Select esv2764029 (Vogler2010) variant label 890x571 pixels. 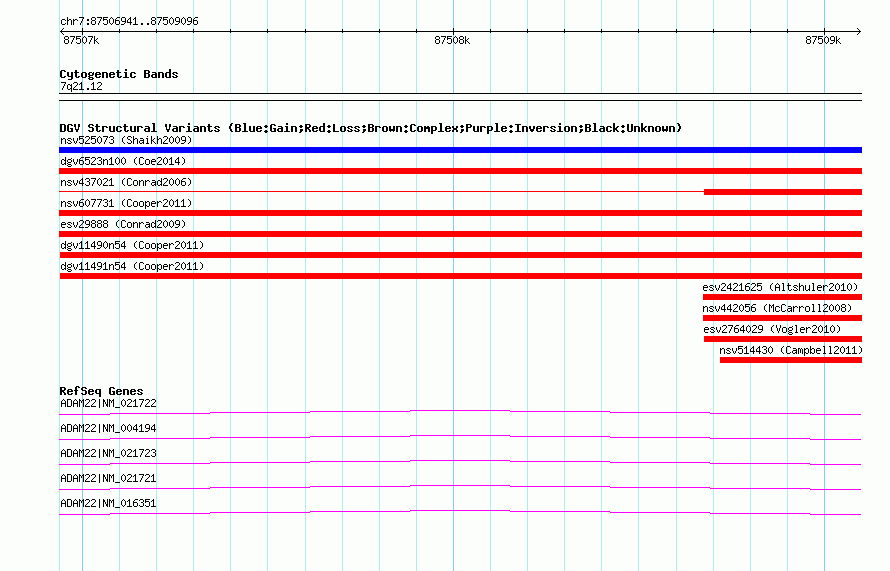point(773,329)
